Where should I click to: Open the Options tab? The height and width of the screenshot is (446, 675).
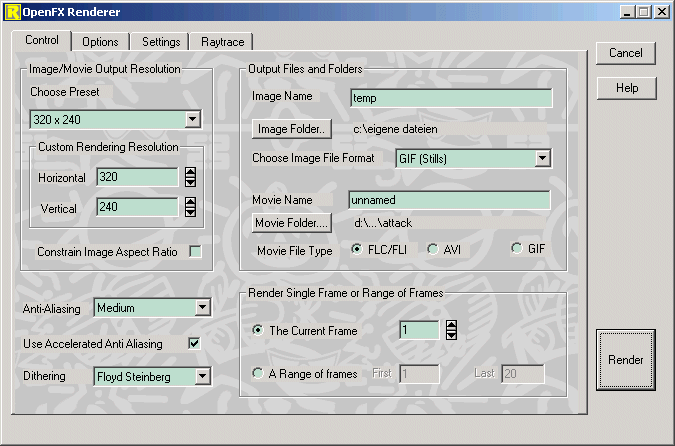point(100,42)
